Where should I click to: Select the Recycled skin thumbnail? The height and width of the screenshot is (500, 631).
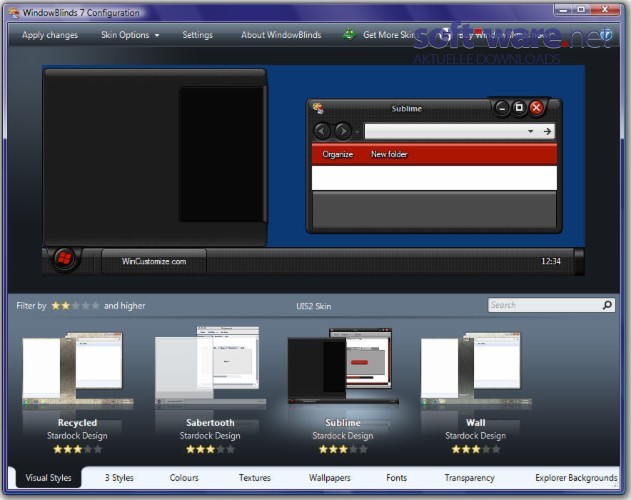(77, 368)
